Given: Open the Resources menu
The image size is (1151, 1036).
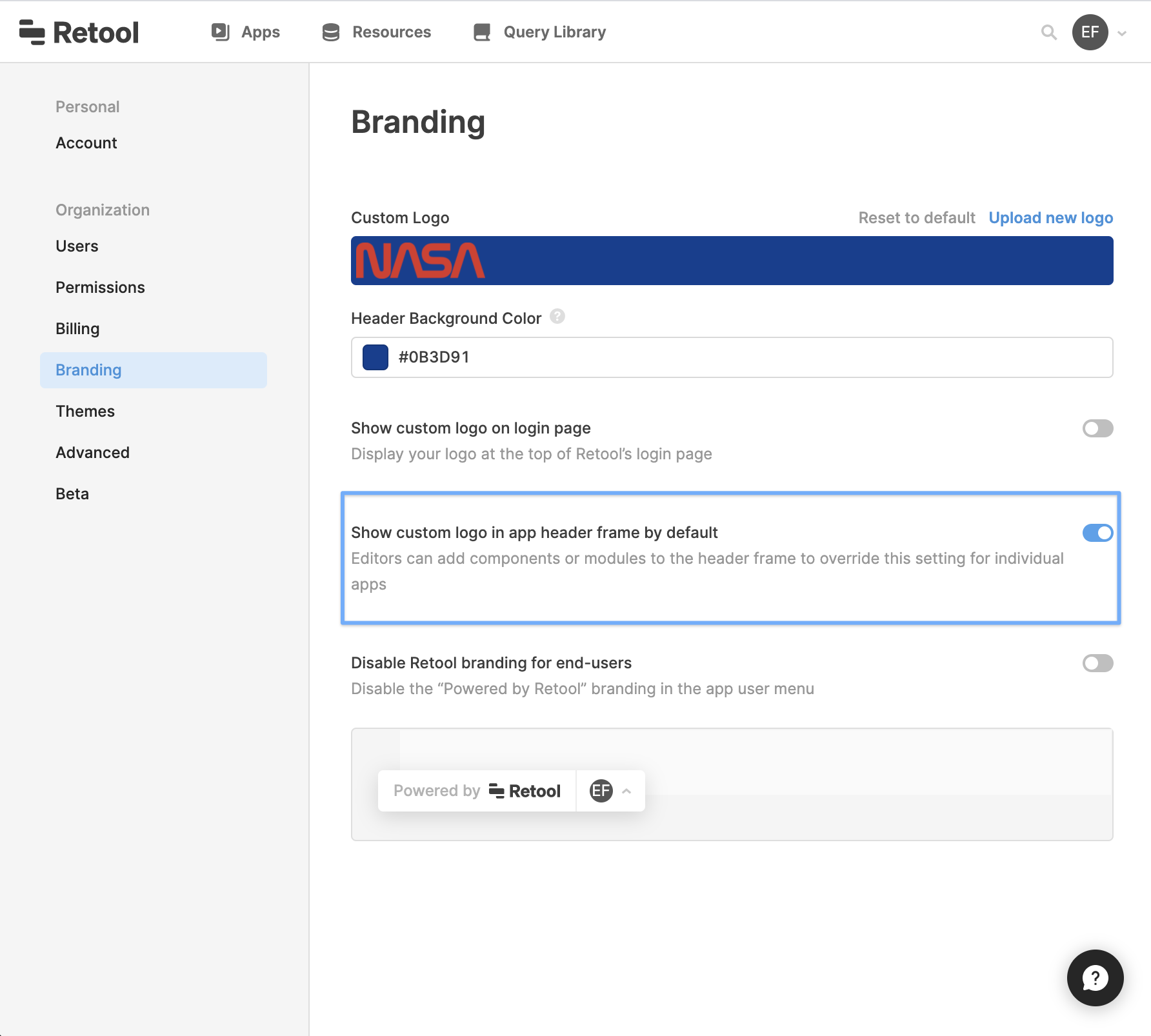Looking at the screenshot, I should [x=376, y=32].
